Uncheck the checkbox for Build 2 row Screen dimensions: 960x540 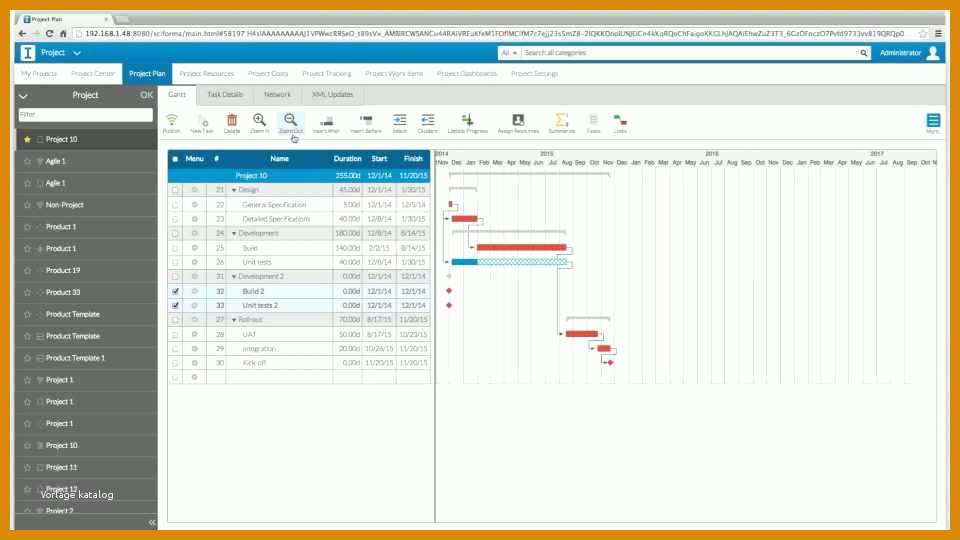(x=176, y=291)
